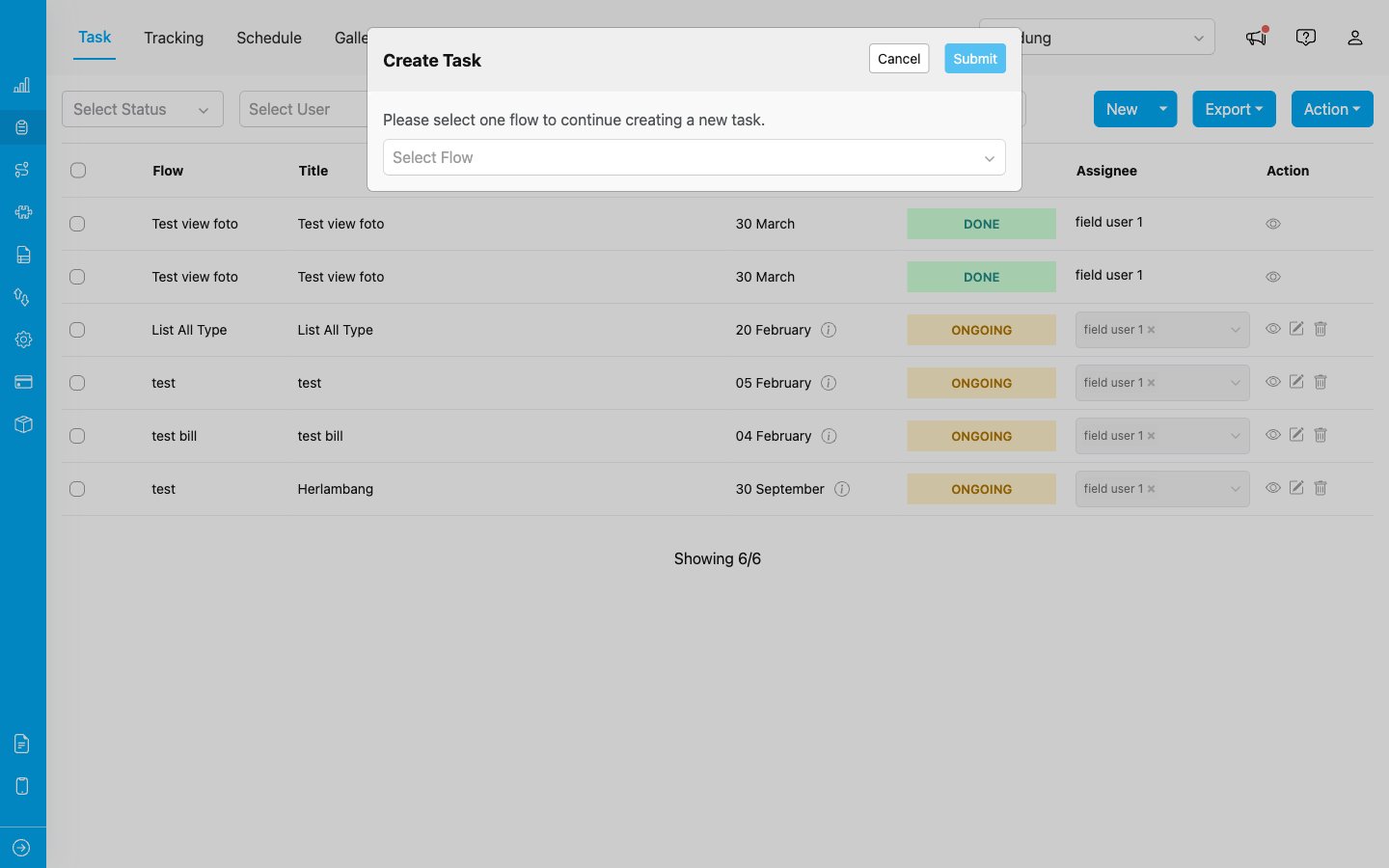Submit the Create Task dialog
1389x868 pixels.
[975, 59]
